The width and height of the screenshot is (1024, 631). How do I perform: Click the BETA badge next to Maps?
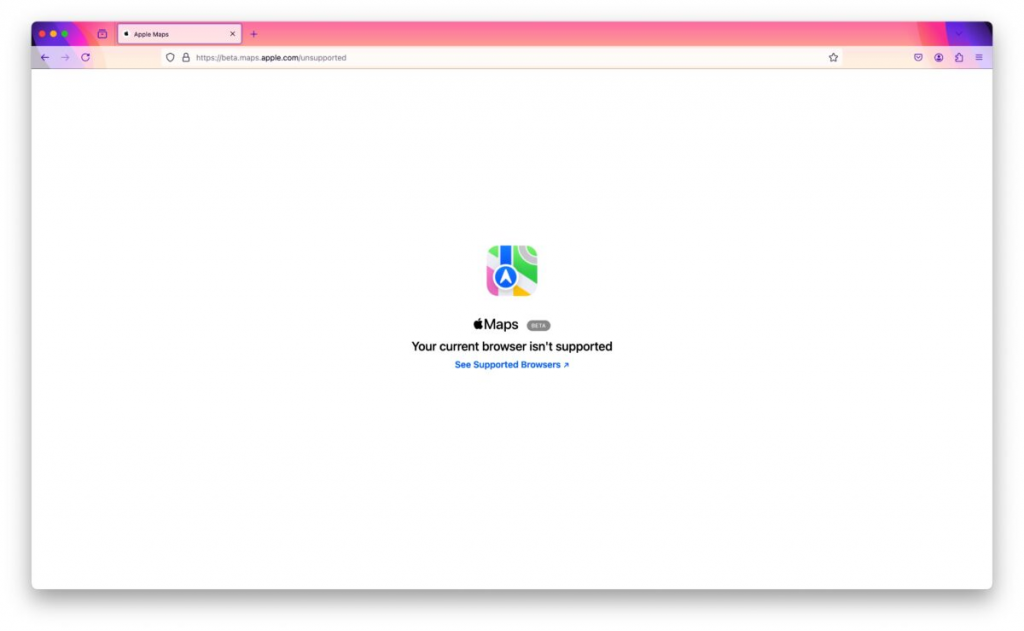point(537,324)
